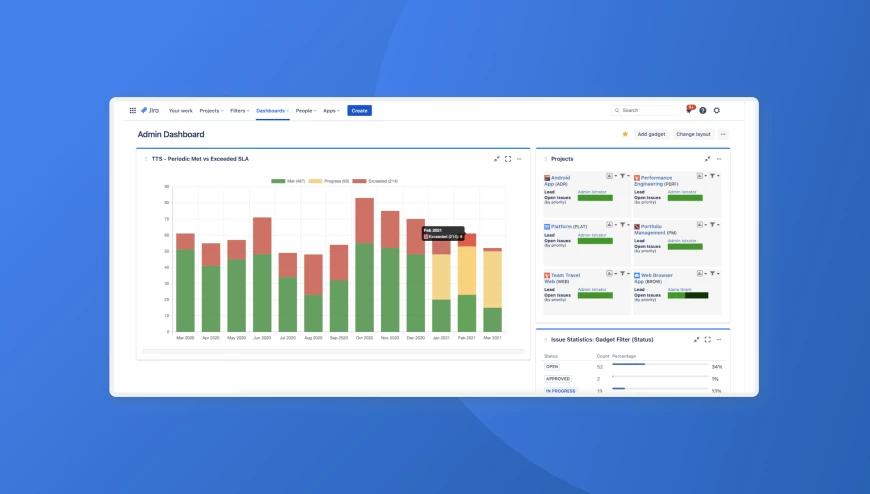The image size is (870, 494).
Task: Click the OPEN status lozenge
Action: (552, 367)
